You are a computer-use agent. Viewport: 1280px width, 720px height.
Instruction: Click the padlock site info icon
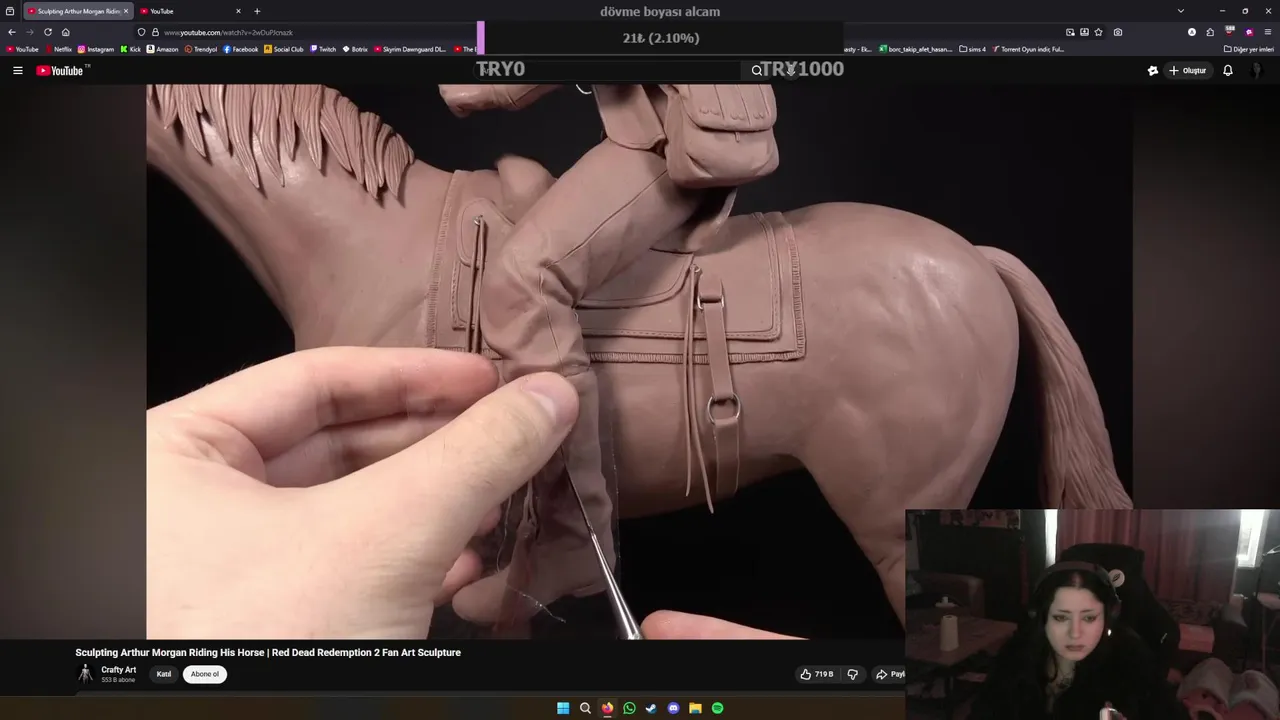coord(155,32)
